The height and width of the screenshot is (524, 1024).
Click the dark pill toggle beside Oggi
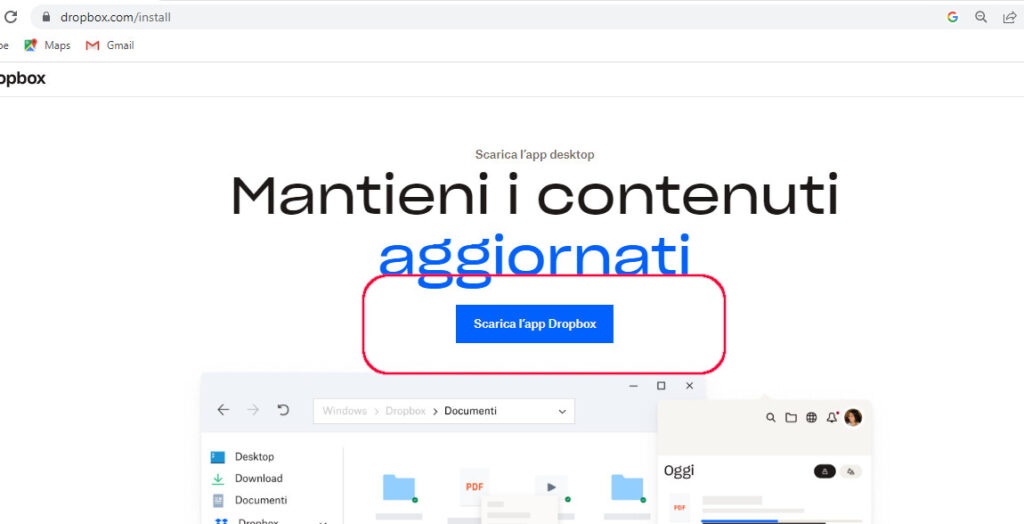tap(825, 471)
